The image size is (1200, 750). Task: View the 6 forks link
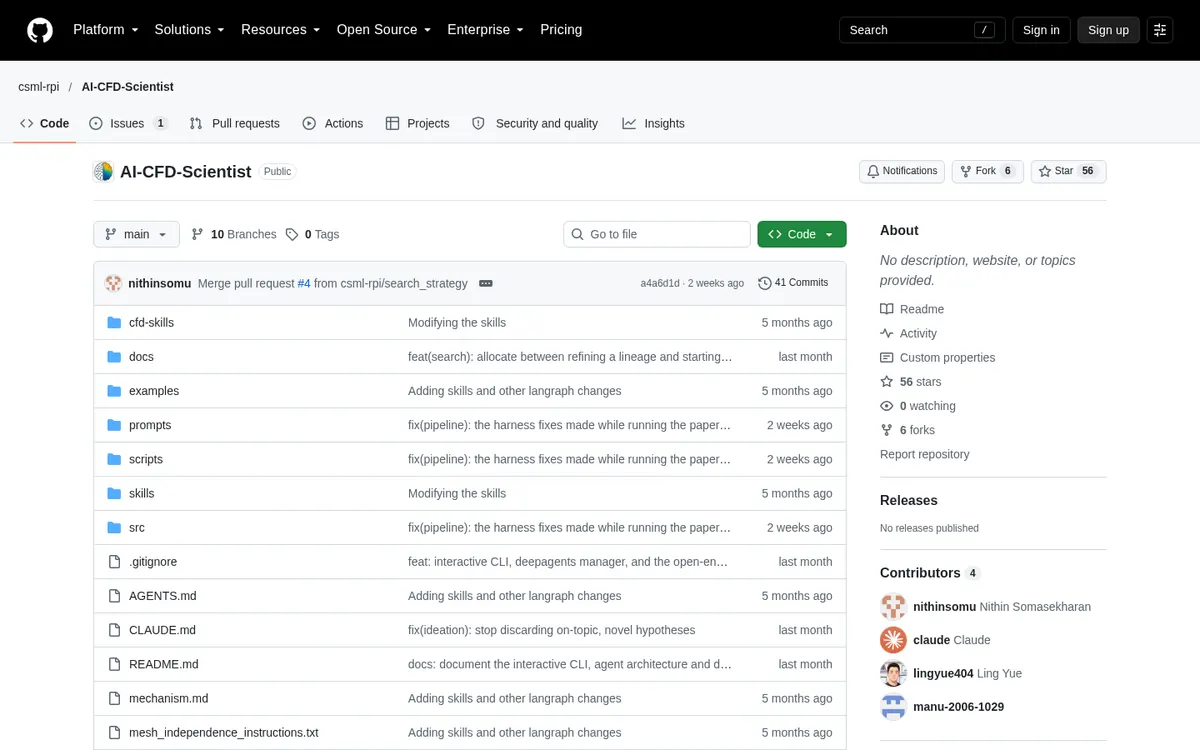pyautogui.click(x=907, y=430)
